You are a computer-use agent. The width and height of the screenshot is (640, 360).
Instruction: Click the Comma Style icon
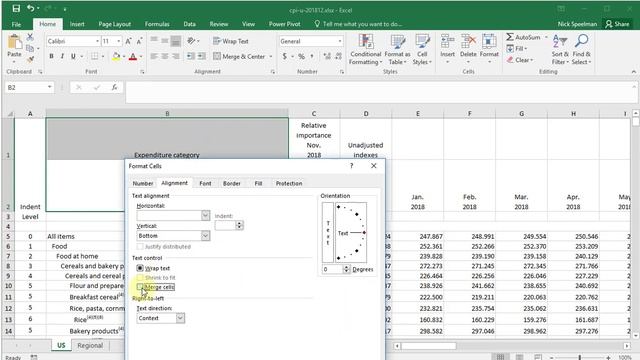coord(312,56)
